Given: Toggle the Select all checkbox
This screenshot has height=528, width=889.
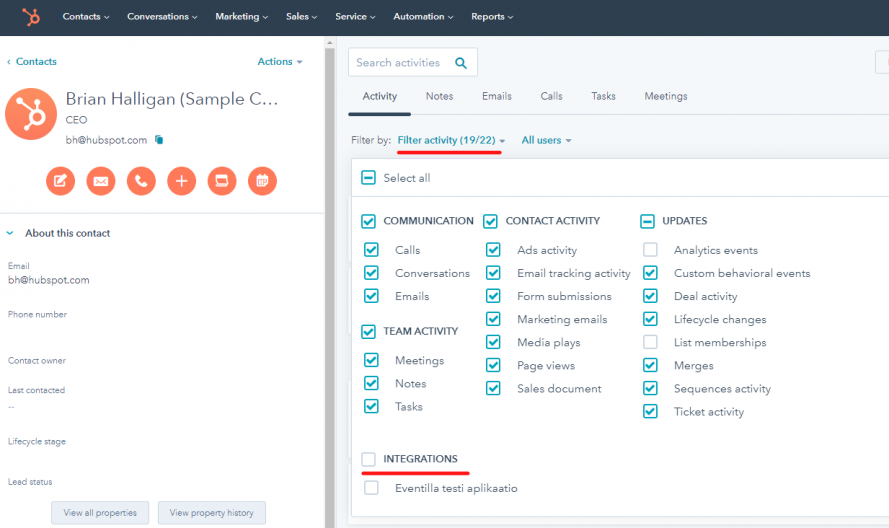Looking at the screenshot, I should tap(369, 178).
